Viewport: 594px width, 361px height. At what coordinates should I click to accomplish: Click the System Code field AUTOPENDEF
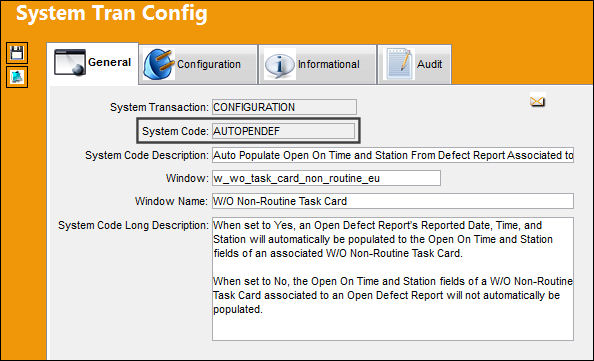pos(283,131)
